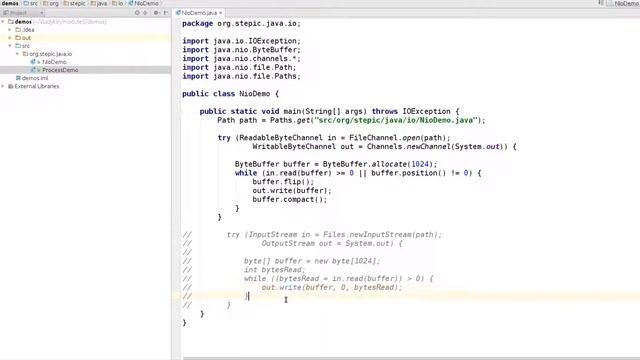Click the '.idea' folder icon

click(18, 30)
